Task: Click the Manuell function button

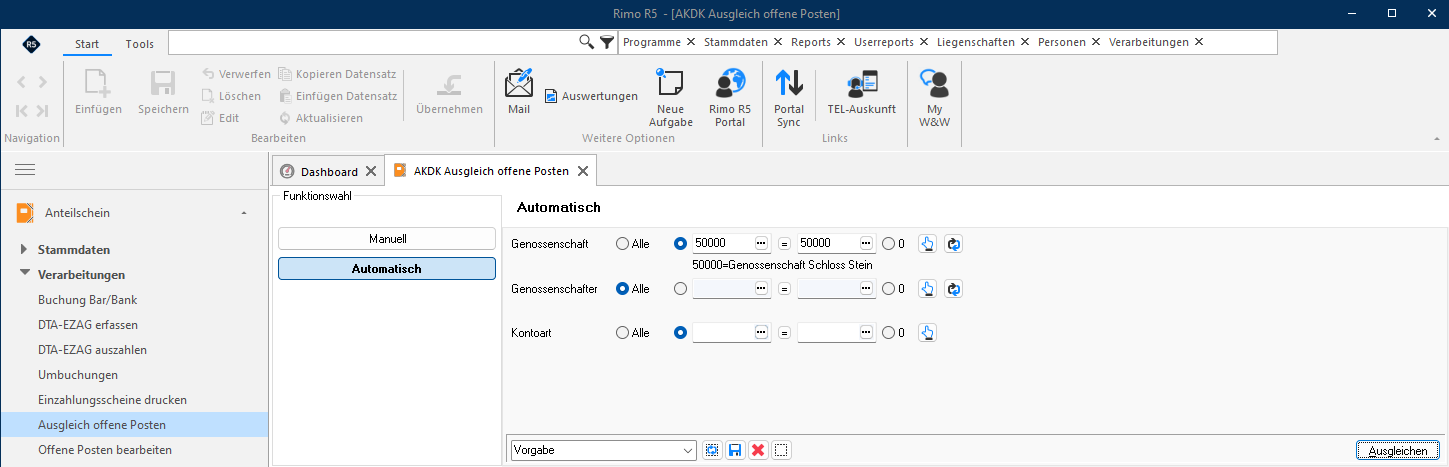Action: point(387,238)
